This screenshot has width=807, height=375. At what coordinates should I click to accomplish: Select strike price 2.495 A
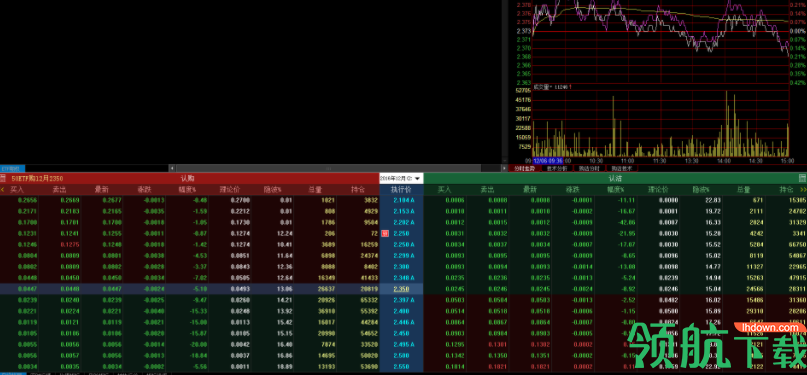pyautogui.click(x=404, y=344)
